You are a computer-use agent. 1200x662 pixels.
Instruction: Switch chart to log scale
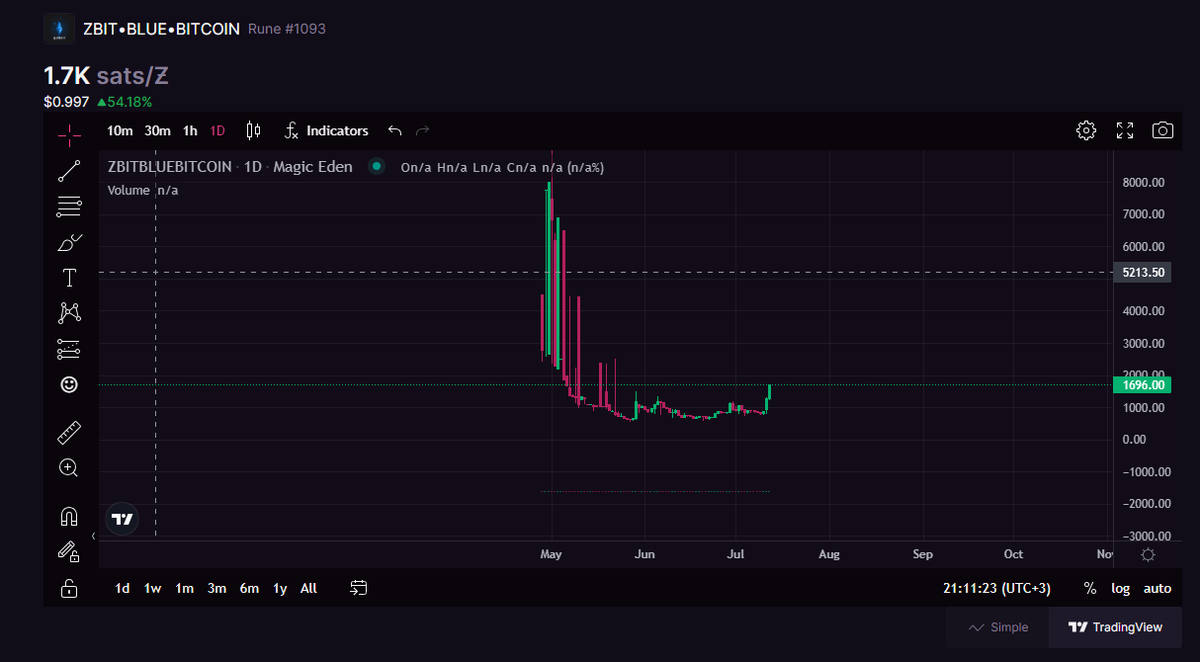pos(1121,588)
